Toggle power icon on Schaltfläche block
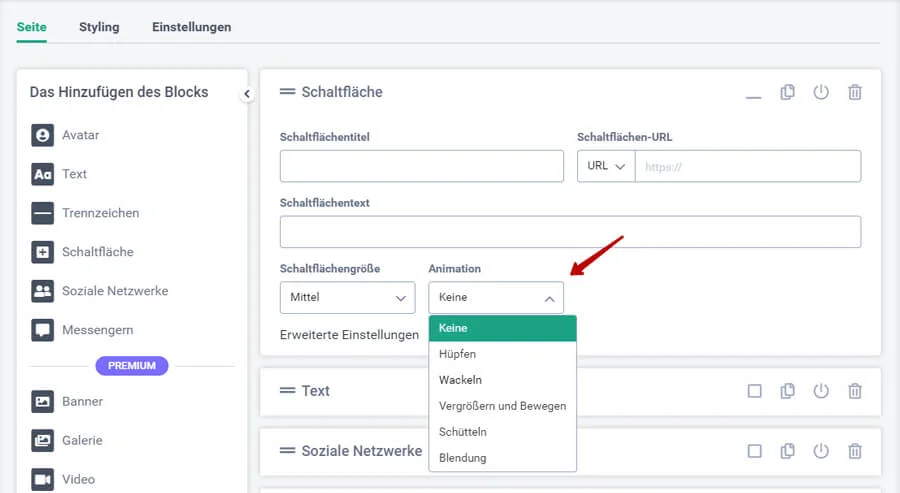Image resolution: width=900 pixels, height=493 pixels. pos(821,92)
